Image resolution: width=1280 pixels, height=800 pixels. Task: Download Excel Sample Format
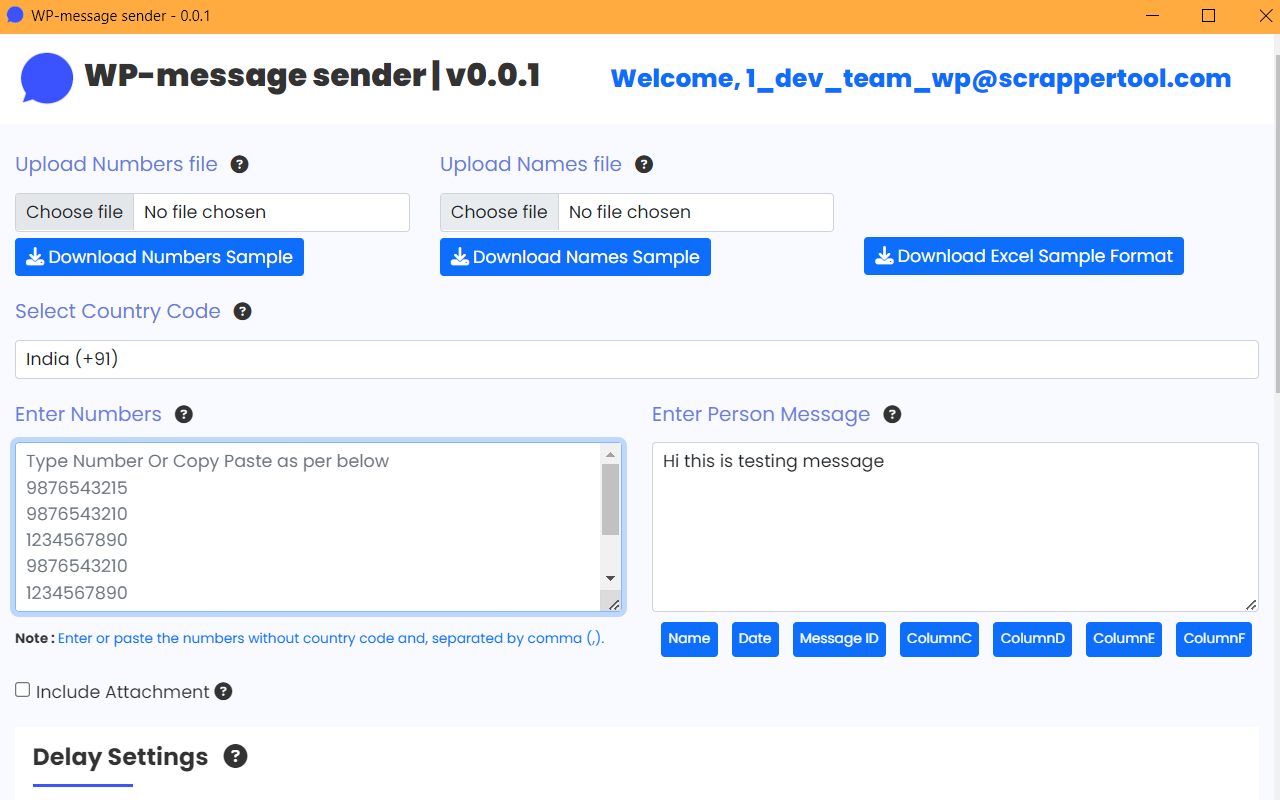1024,256
